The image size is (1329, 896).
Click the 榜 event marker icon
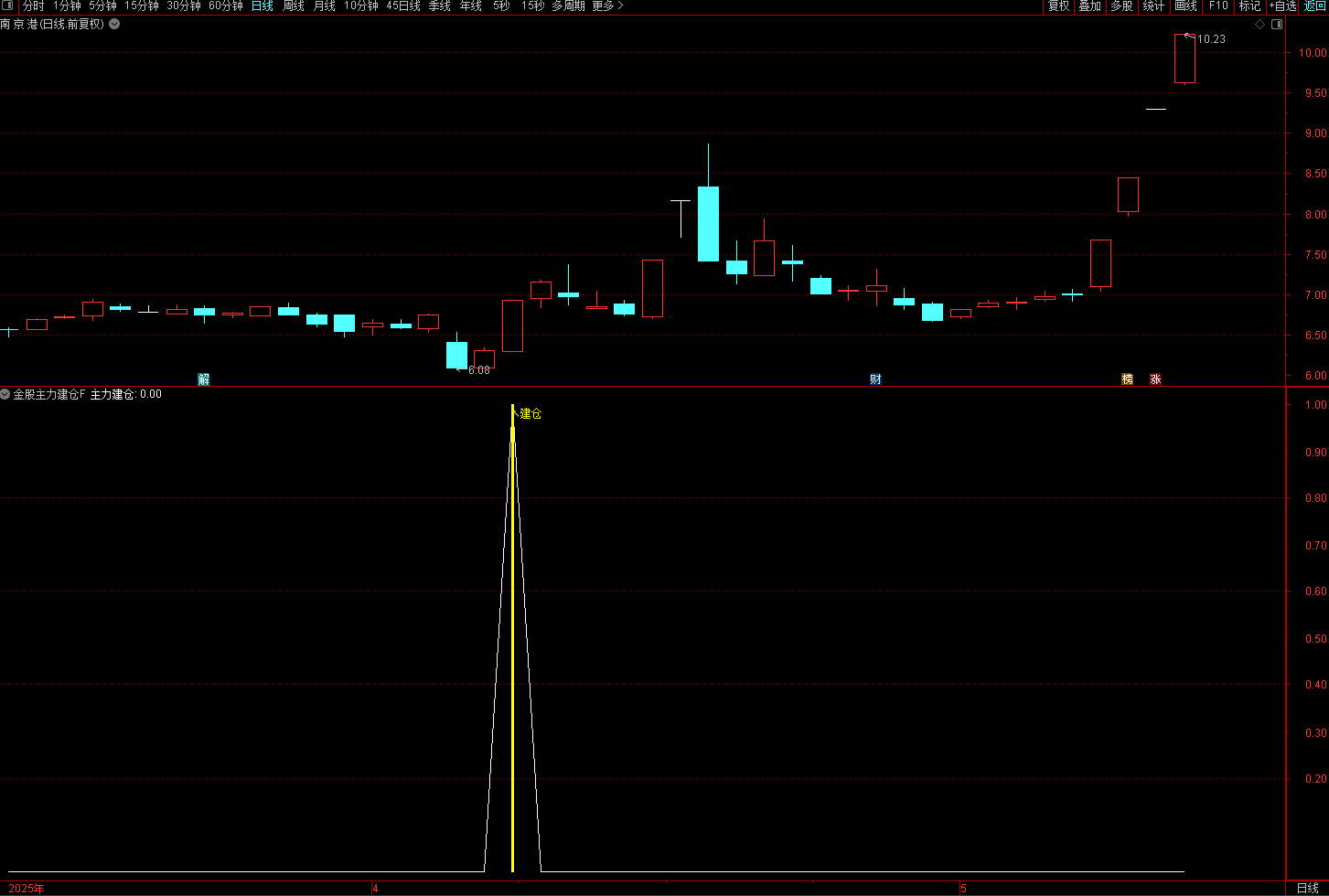tap(1127, 379)
